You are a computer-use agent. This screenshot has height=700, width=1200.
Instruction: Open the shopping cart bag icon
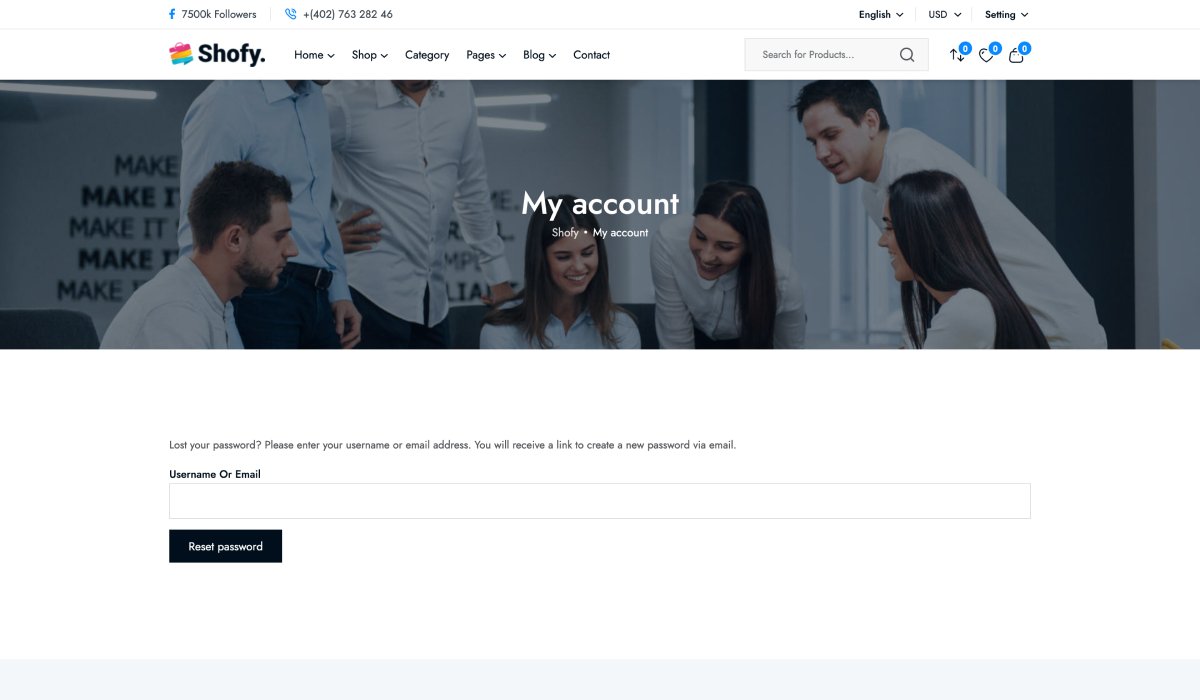pos(1016,55)
